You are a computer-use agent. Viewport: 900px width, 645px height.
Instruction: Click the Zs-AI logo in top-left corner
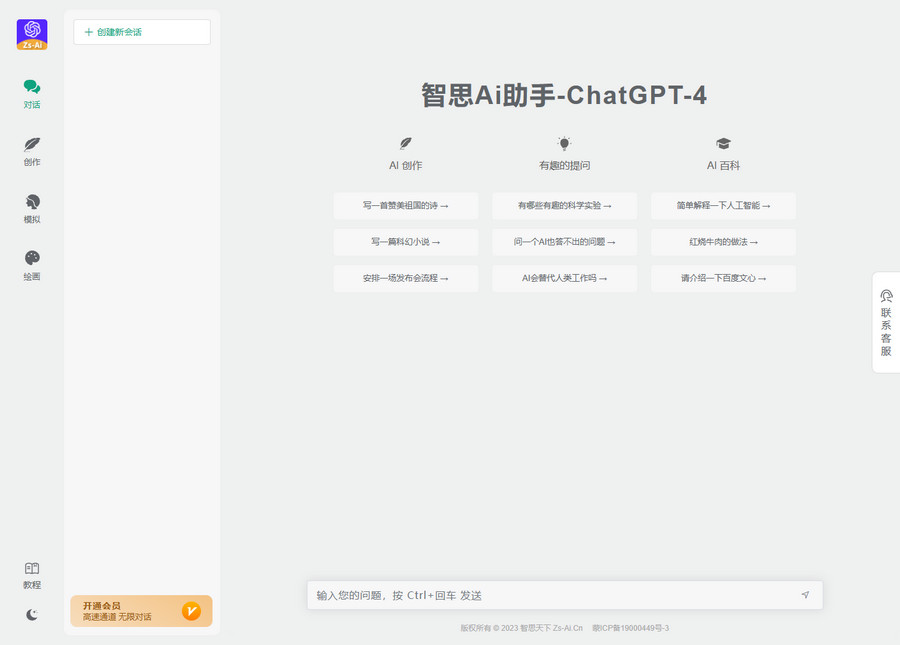tap(31, 33)
